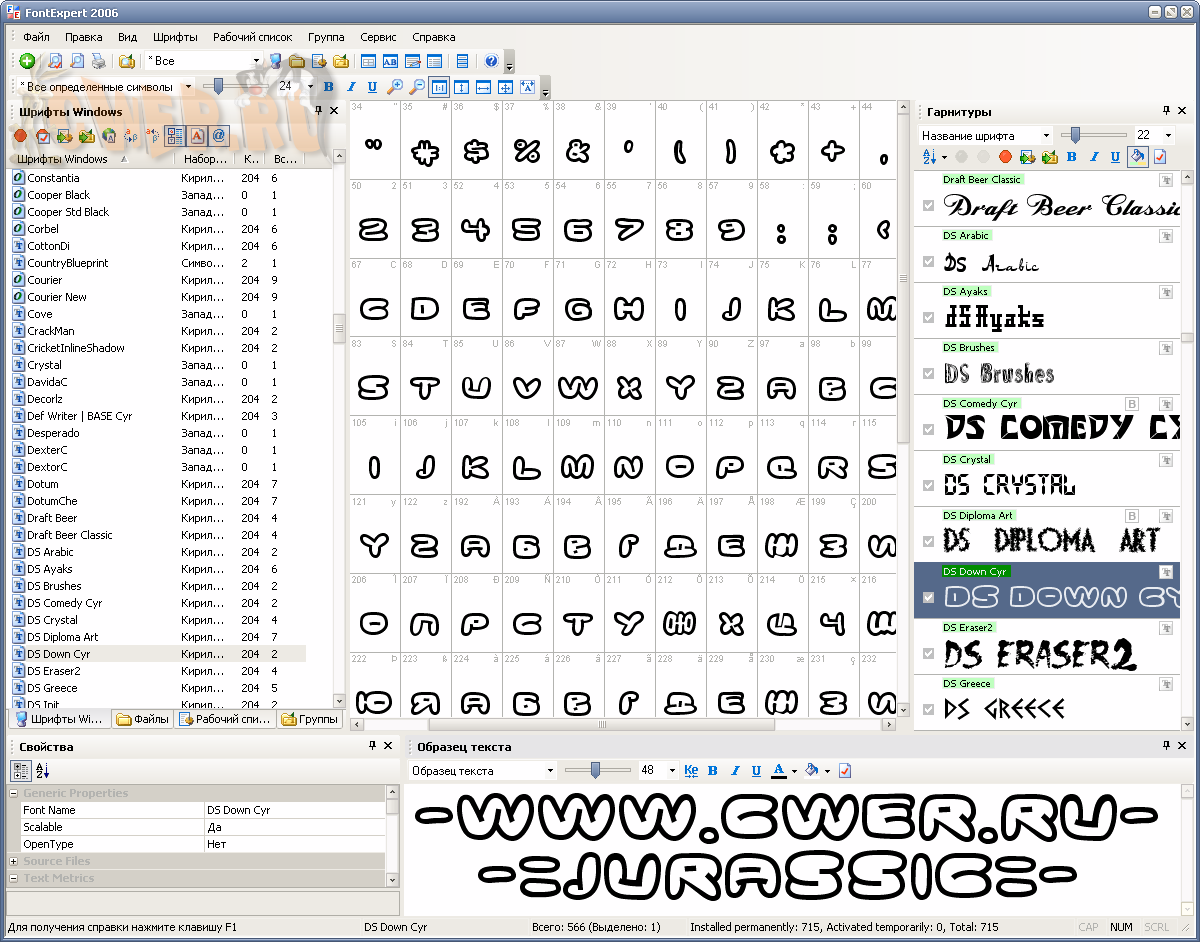Open help with the blue question mark icon

(491, 62)
